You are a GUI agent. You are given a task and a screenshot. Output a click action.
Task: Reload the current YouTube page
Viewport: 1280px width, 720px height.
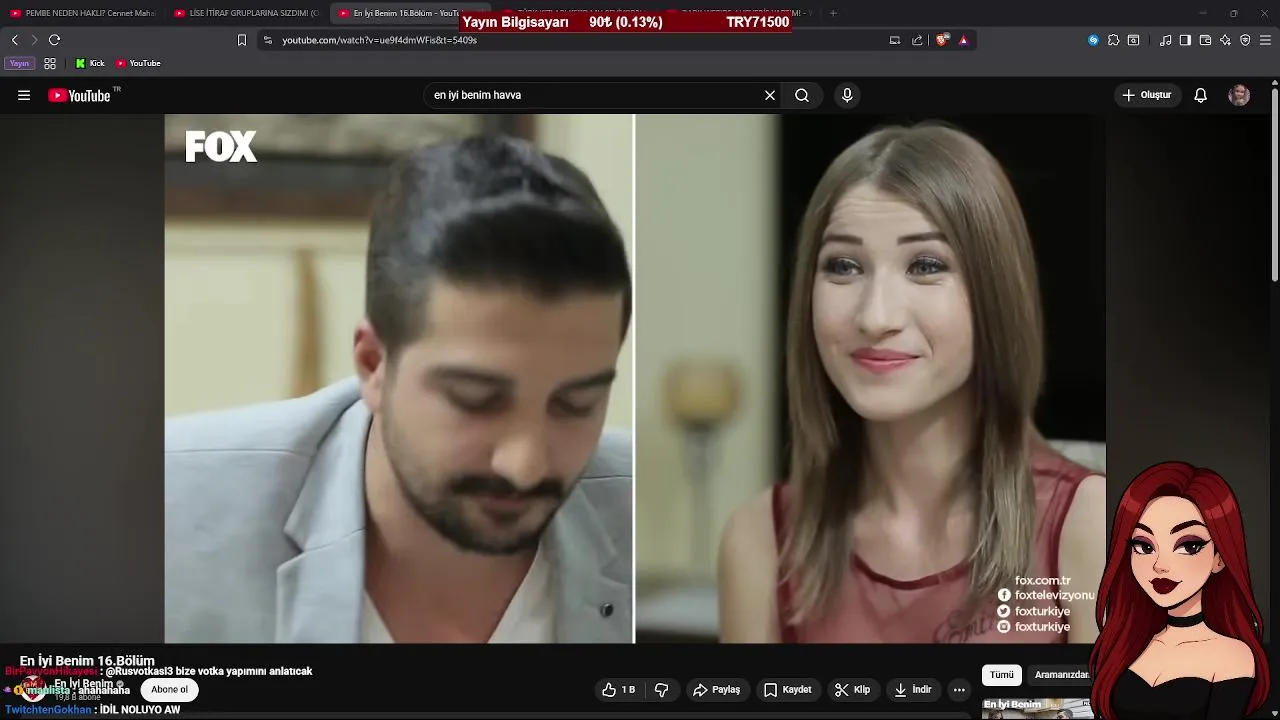click(54, 40)
